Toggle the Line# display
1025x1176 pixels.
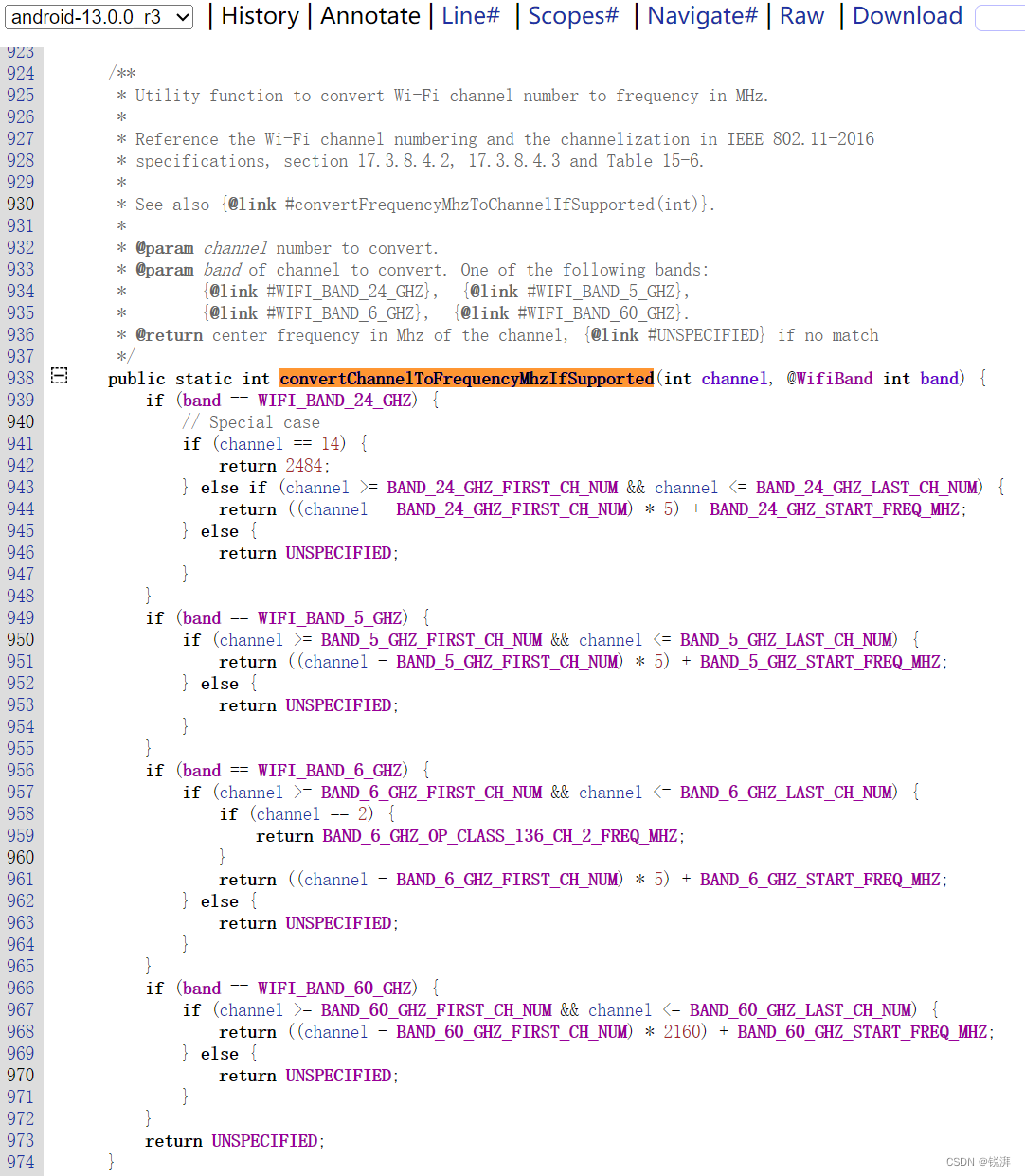(471, 16)
